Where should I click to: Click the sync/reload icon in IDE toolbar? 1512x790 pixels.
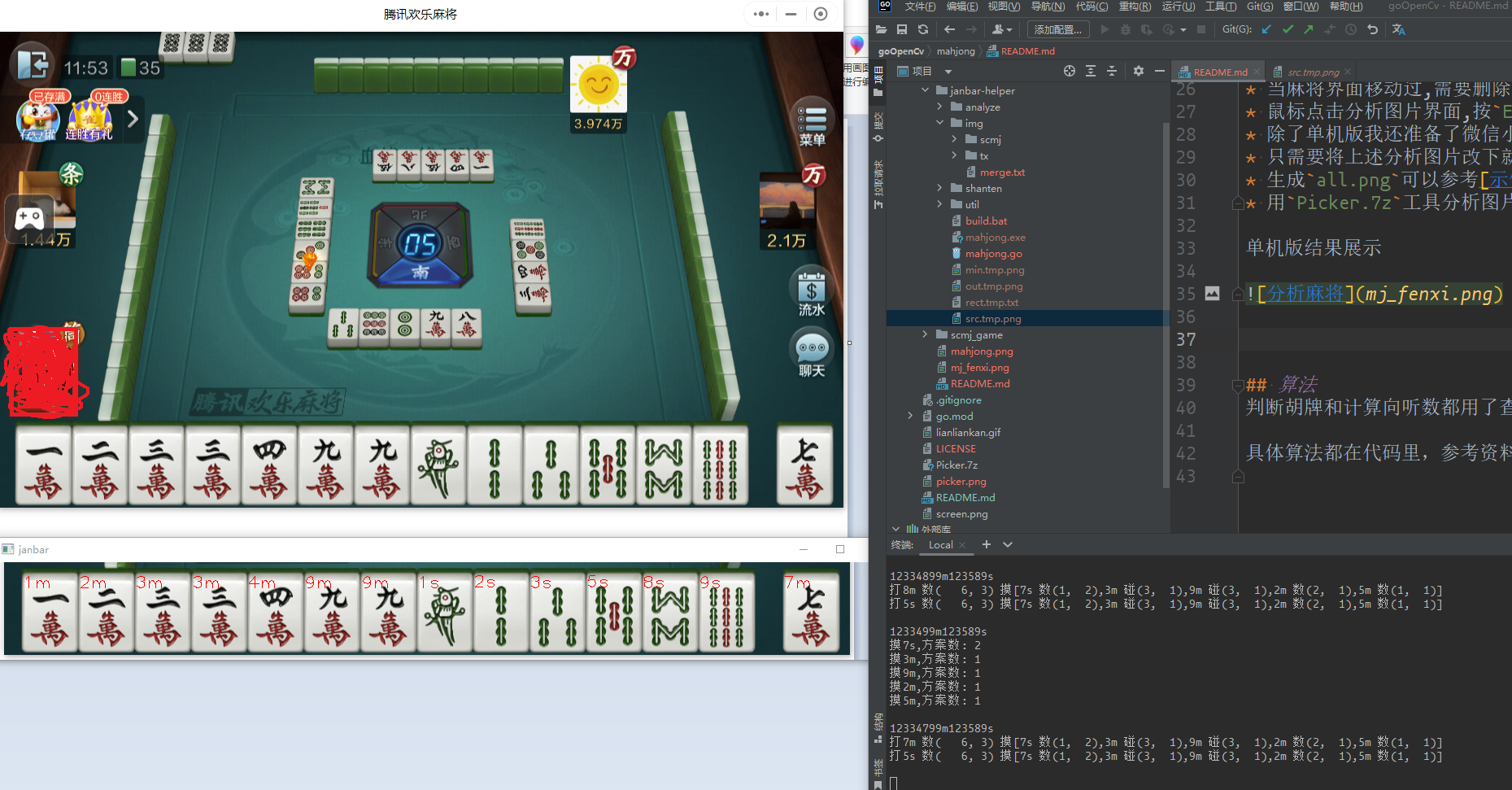(923, 29)
